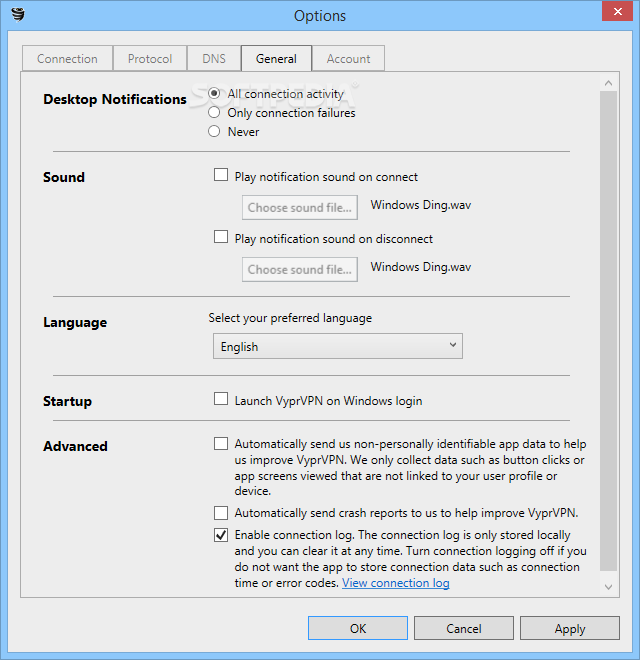This screenshot has width=640, height=660.
Task: Click the vertical scrollbar thumb
Action: tap(608, 331)
